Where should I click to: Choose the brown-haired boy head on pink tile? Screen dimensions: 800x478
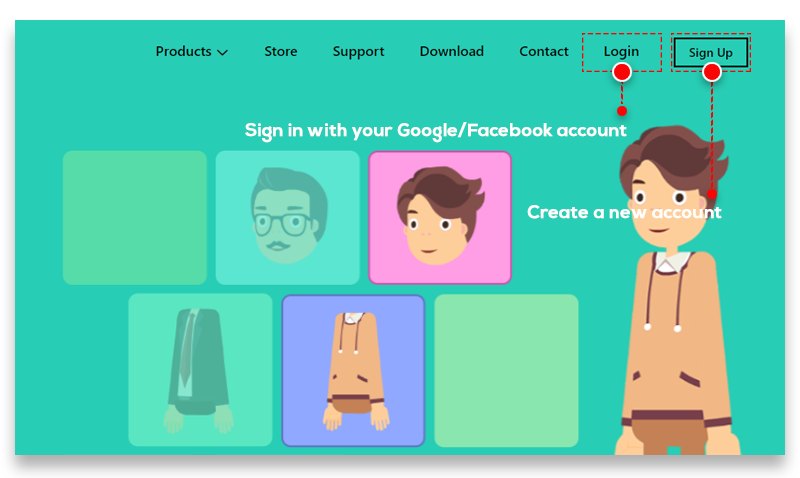[x=440, y=217]
